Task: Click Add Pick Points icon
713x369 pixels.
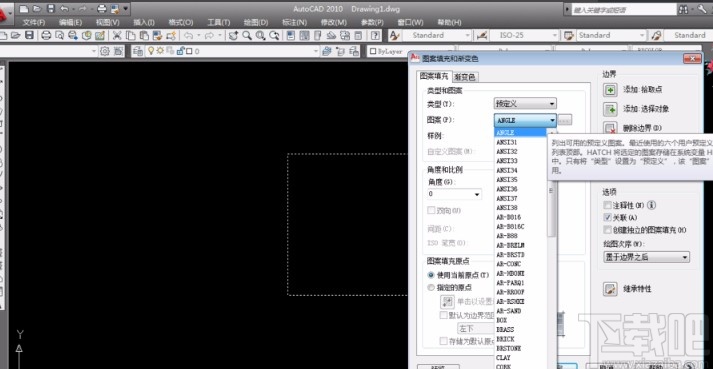Action: pyautogui.click(x=610, y=90)
